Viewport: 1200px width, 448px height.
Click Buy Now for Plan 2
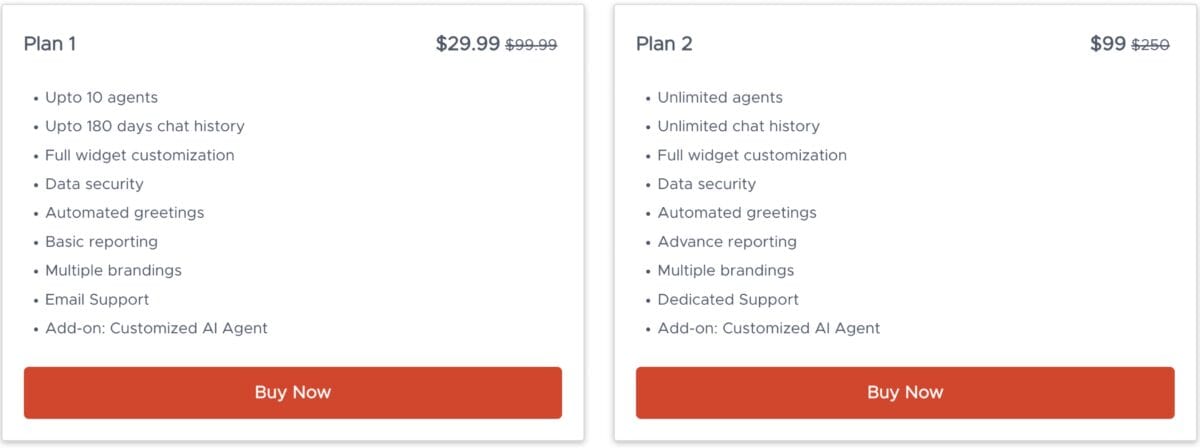click(x=905, y=392)
